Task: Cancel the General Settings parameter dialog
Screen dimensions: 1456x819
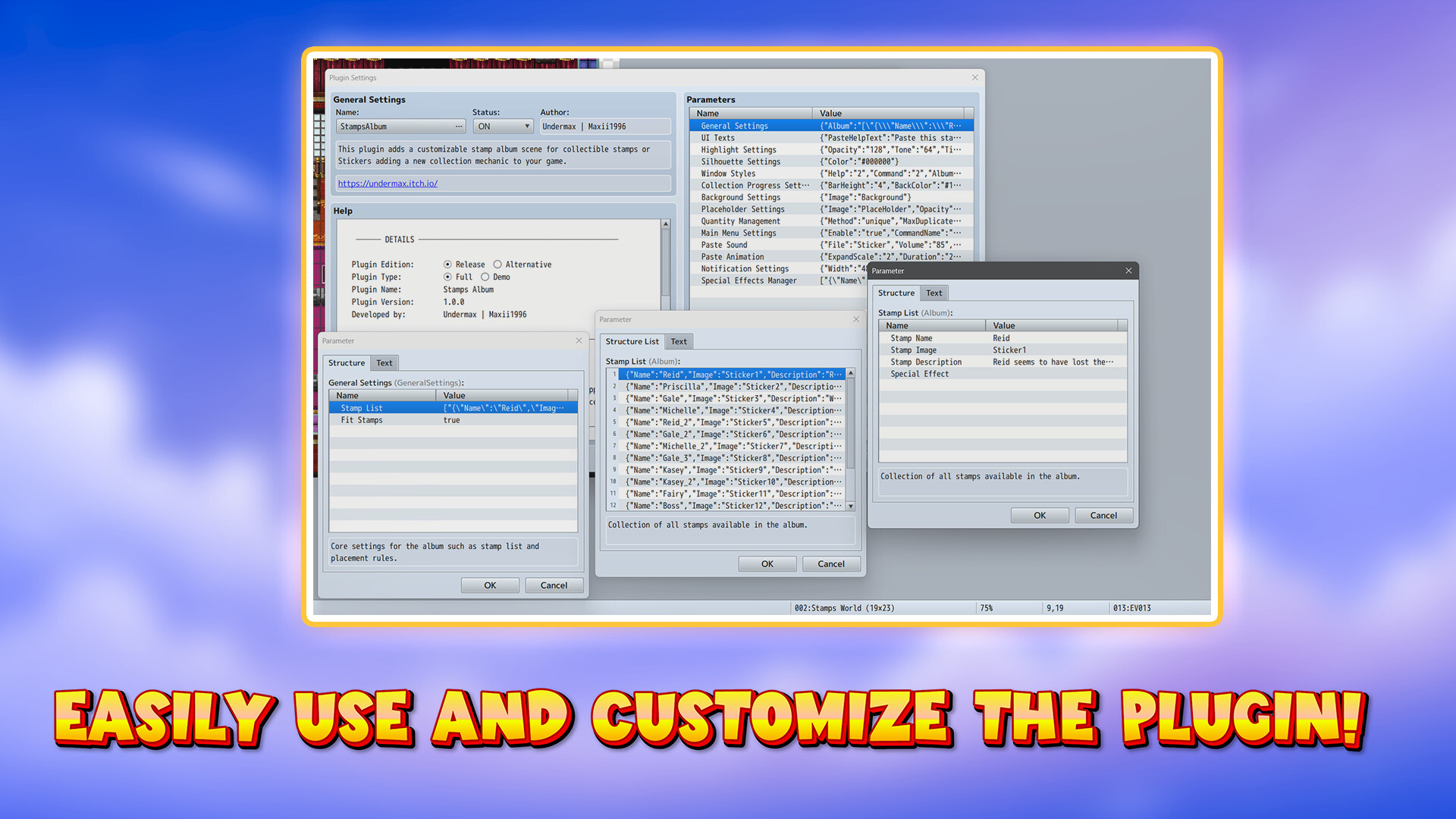Action: point(554,585)
